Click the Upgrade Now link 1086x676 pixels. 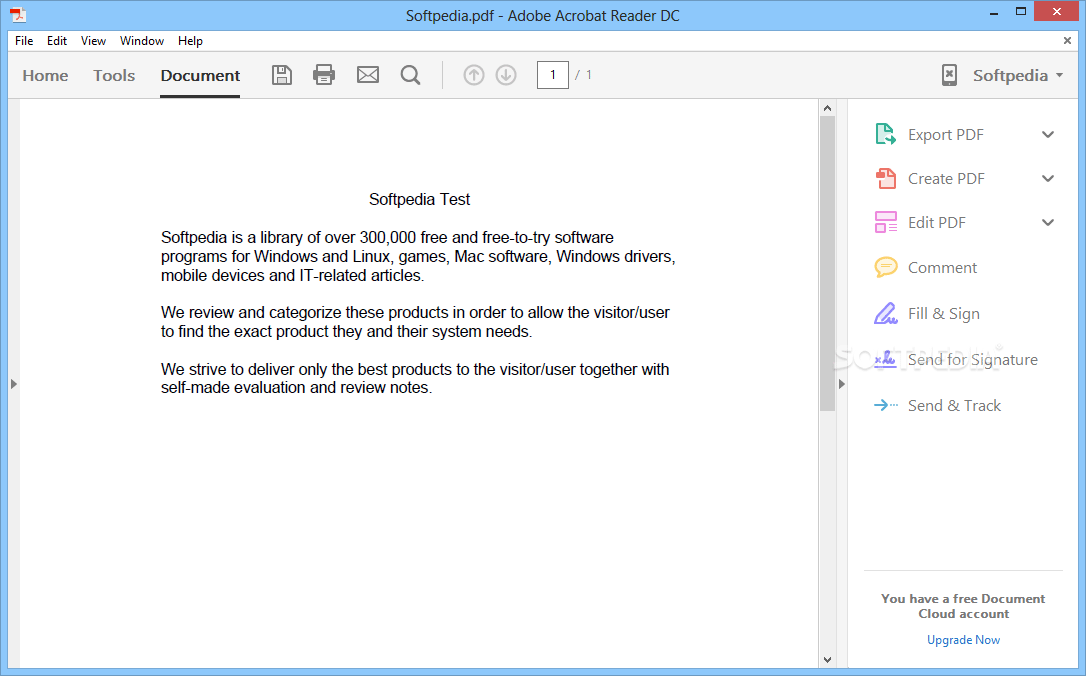962,639
